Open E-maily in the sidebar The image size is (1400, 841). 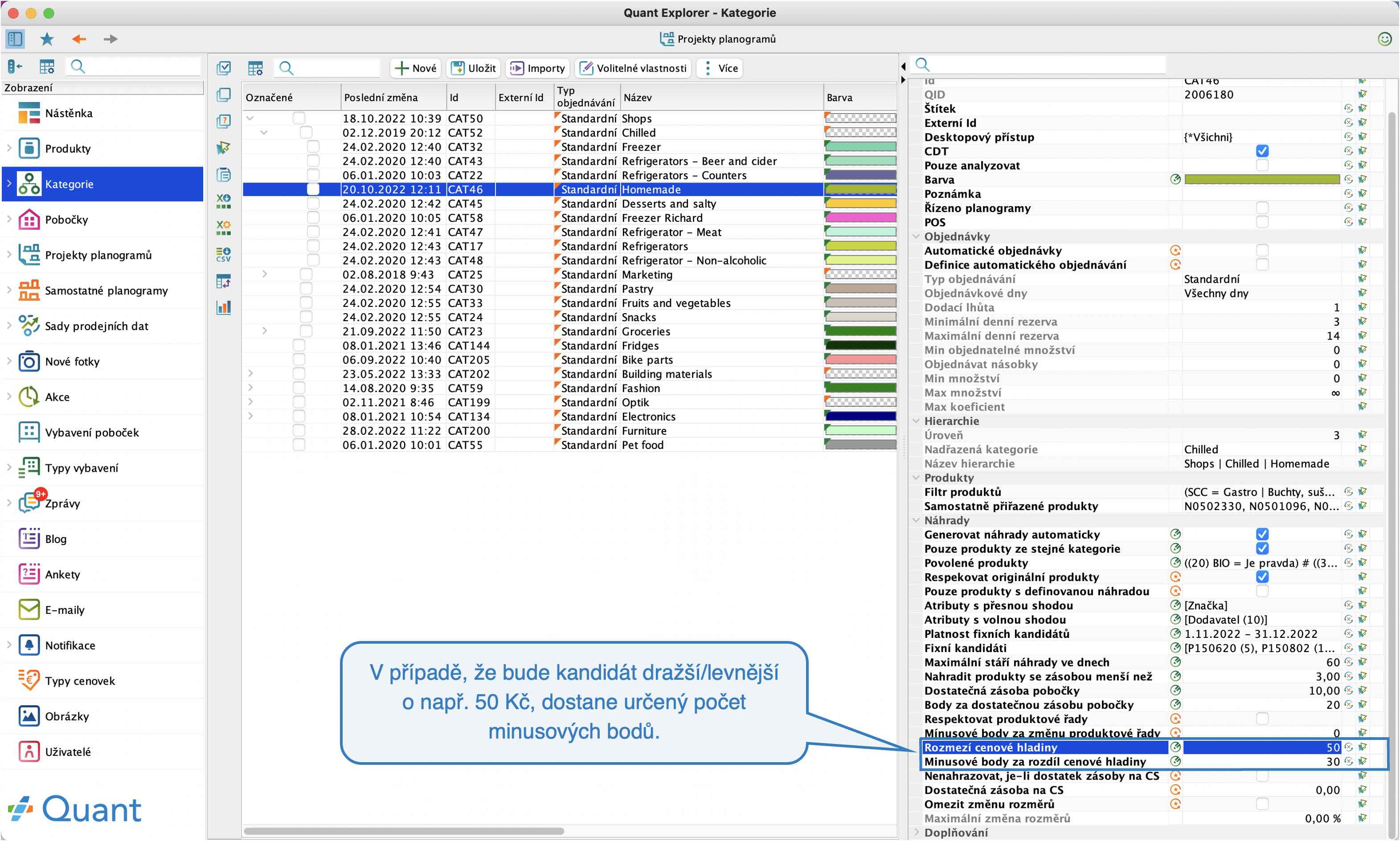102,610
